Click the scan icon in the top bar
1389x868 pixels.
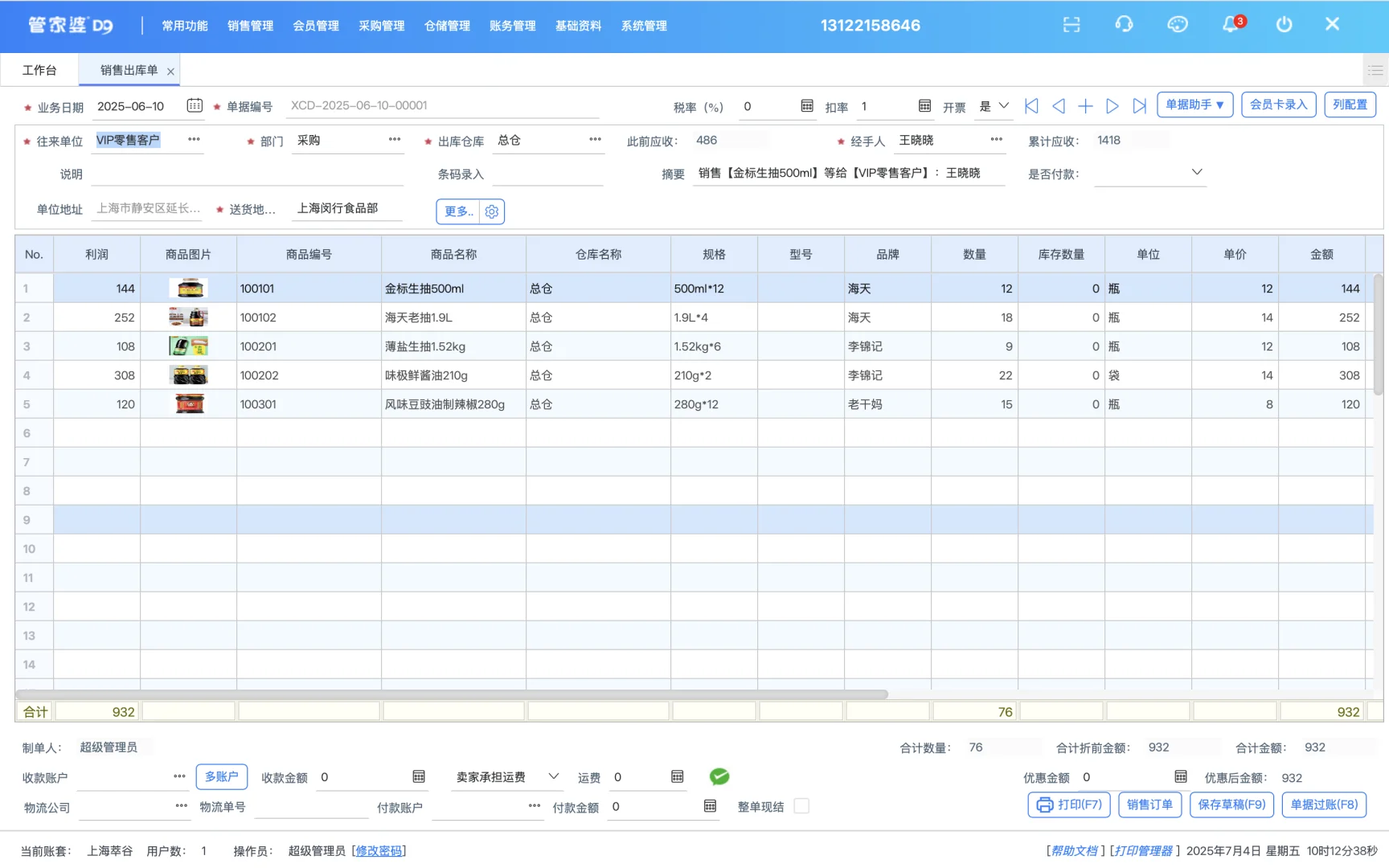pos(1071,25)
